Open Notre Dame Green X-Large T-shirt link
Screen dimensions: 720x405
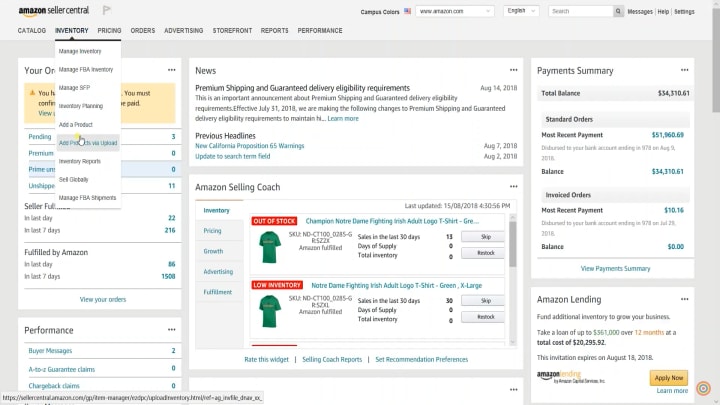pos(397,285)
